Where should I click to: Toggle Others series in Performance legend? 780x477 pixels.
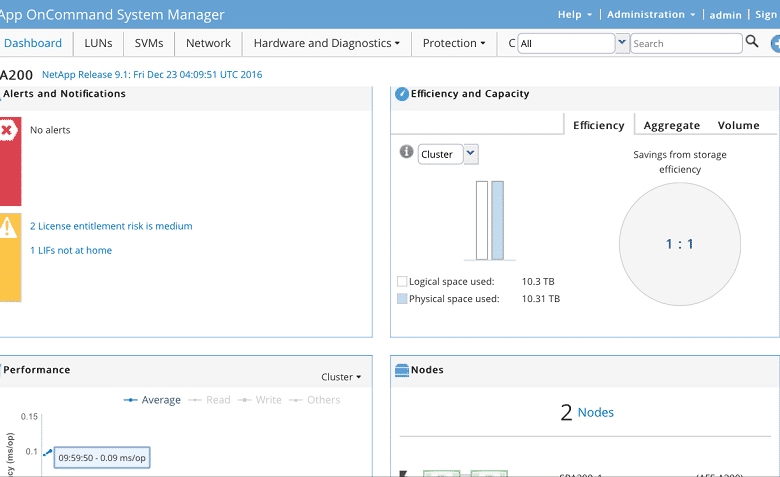coord(314,400)
